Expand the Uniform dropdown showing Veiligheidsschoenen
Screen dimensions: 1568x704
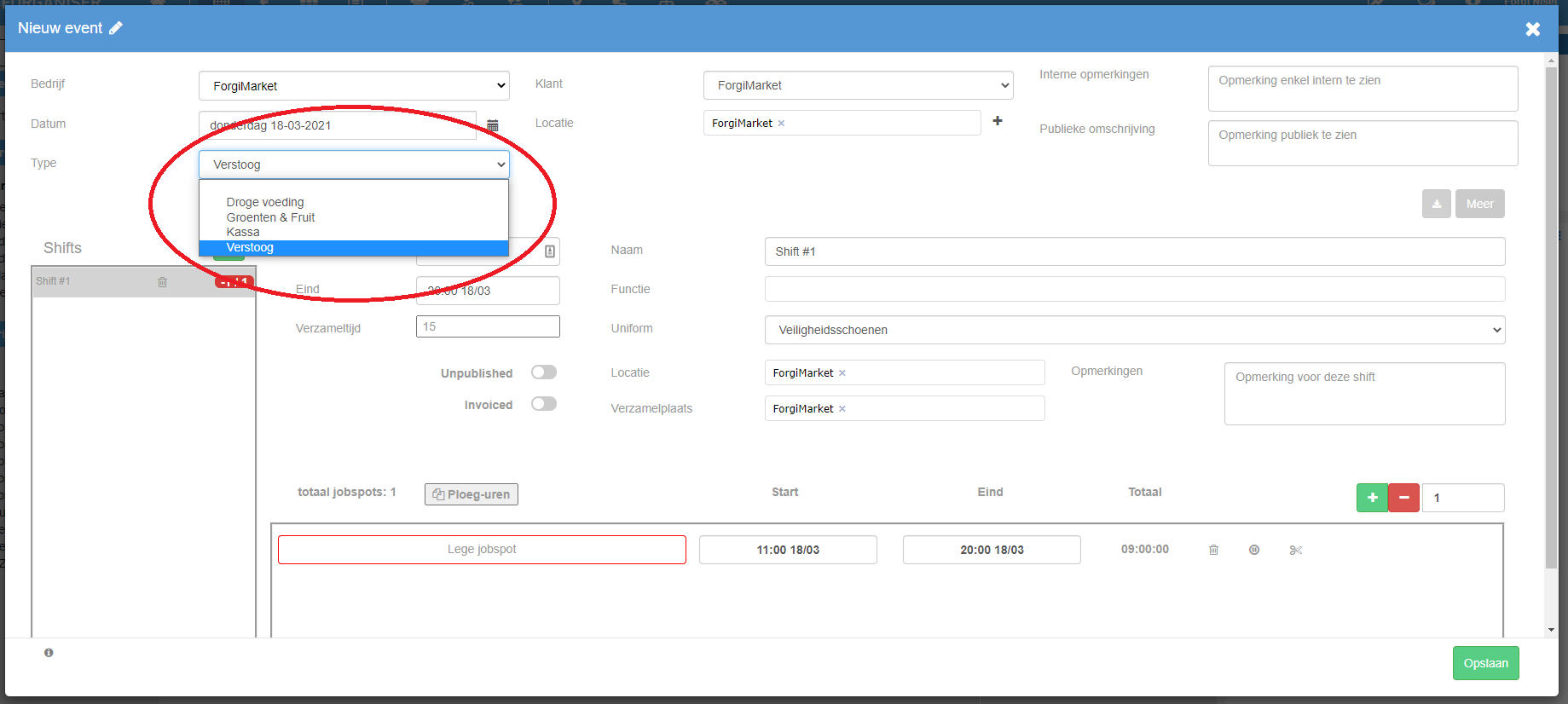click(x=1134, y=330)
